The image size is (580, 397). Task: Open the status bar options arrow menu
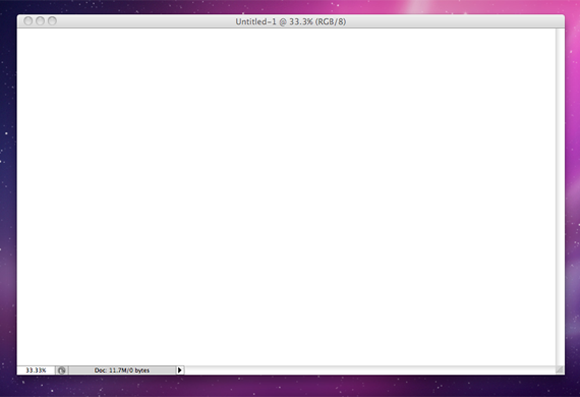click(x=180, y=370)
